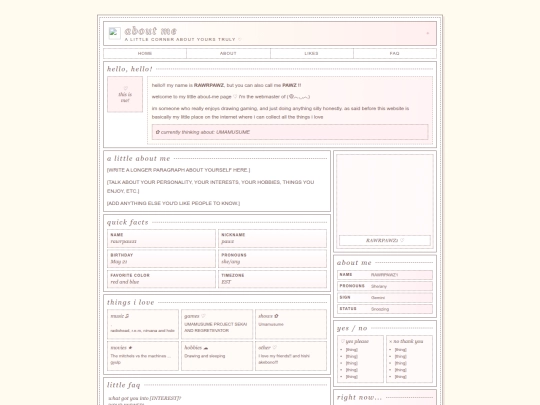This screenshot has width=540, height=405.
Task: Open the ABOUT navigation tab
Action: 228,53
